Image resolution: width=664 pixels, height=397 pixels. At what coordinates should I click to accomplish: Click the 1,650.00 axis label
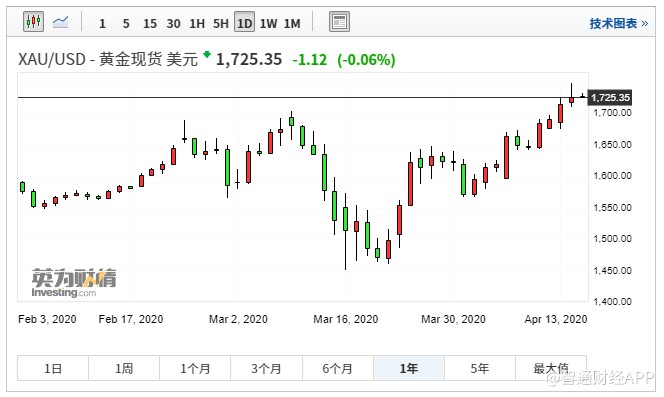click(612, 144)
